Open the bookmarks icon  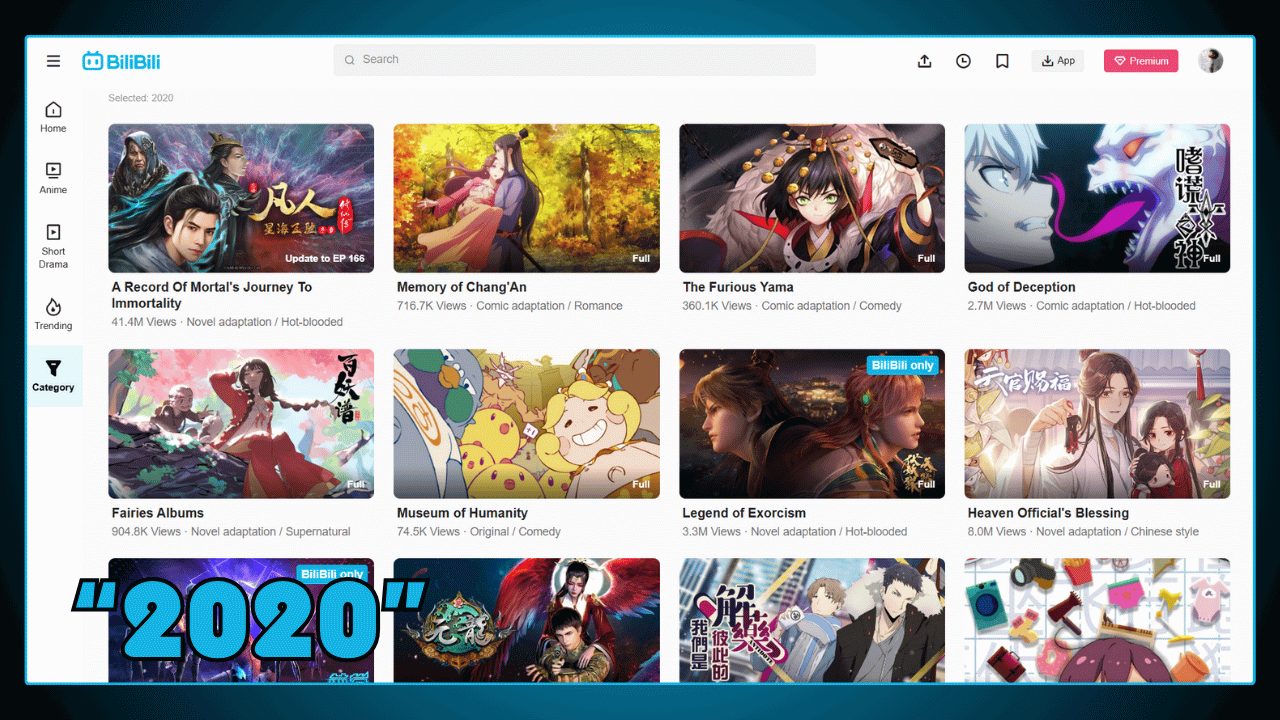(1002, 61)
